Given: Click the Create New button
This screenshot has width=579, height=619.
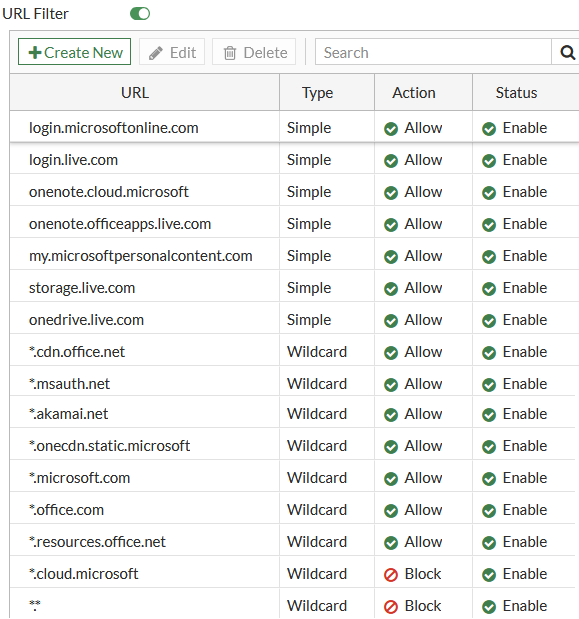Looking at the screenshot, I should coord(74,52).
